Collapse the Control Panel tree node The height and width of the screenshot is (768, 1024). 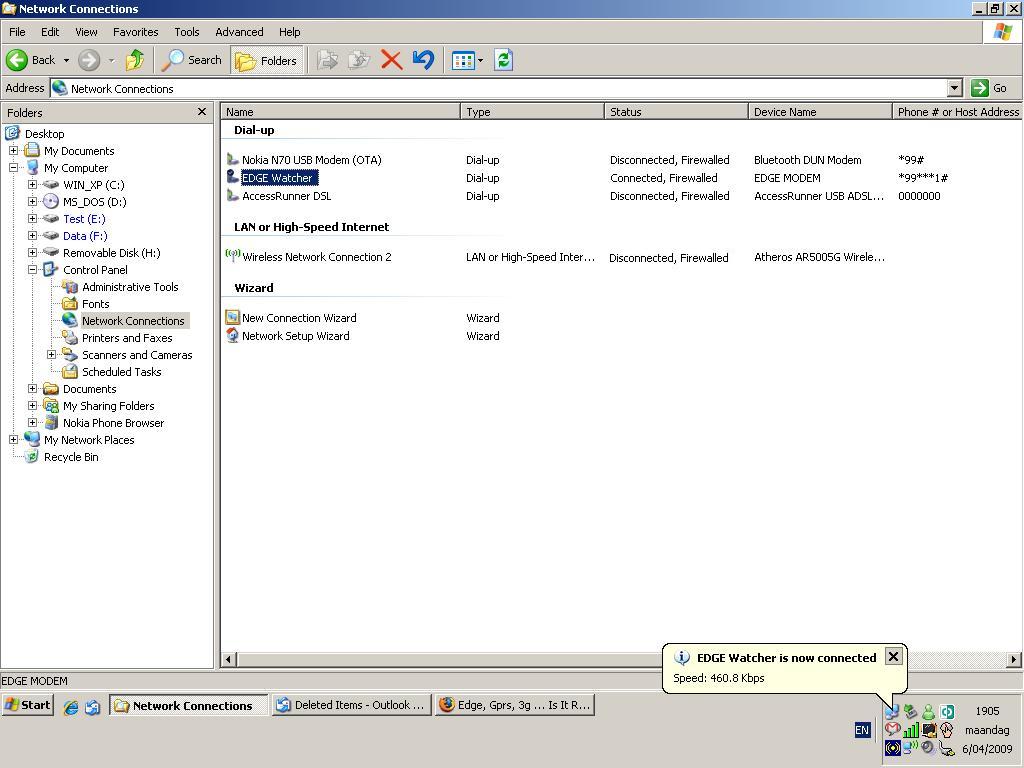tap(32, 269)
